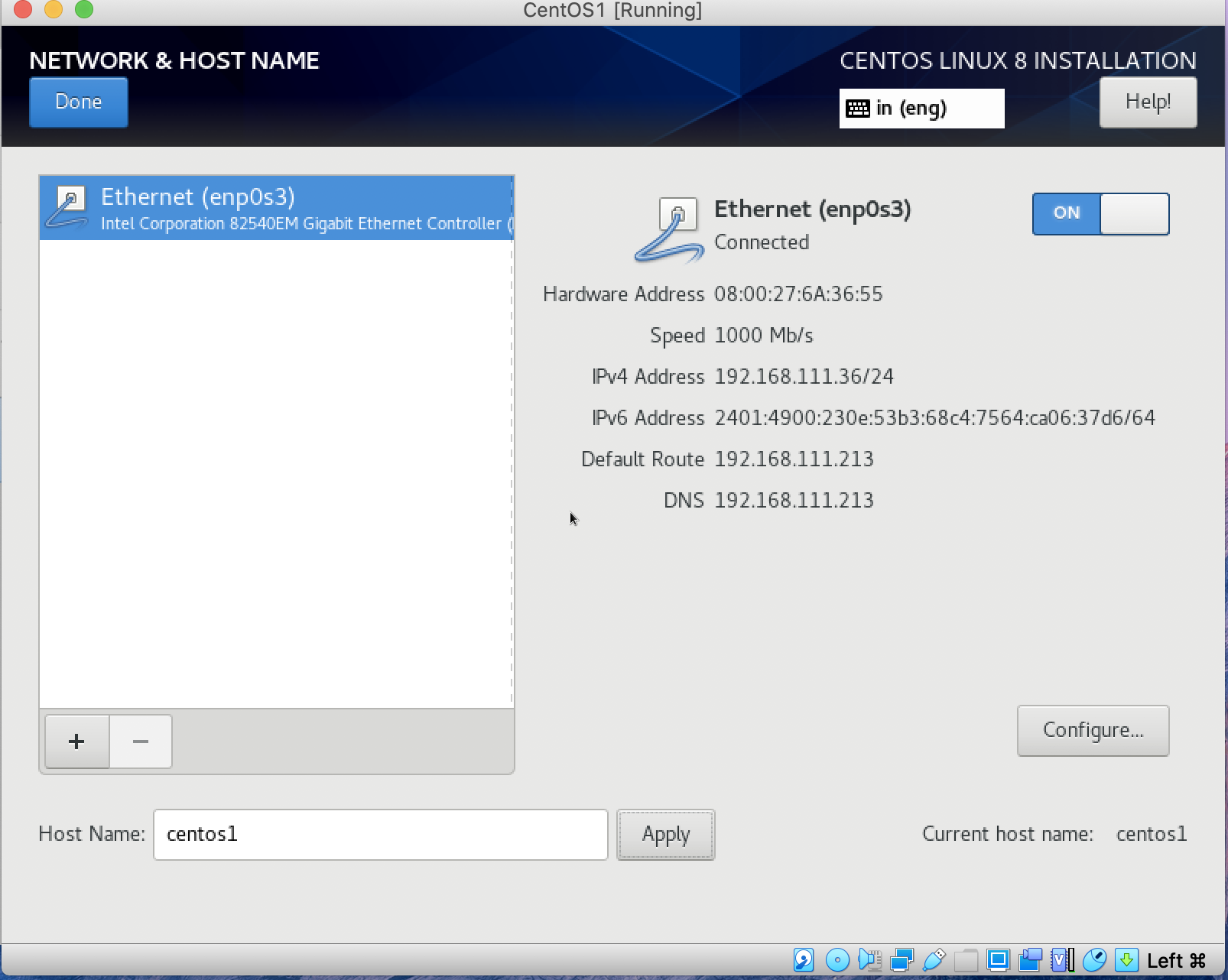1228x980 pixels.
Task: Open the Configure... dialog
Action: point(1093,731)
